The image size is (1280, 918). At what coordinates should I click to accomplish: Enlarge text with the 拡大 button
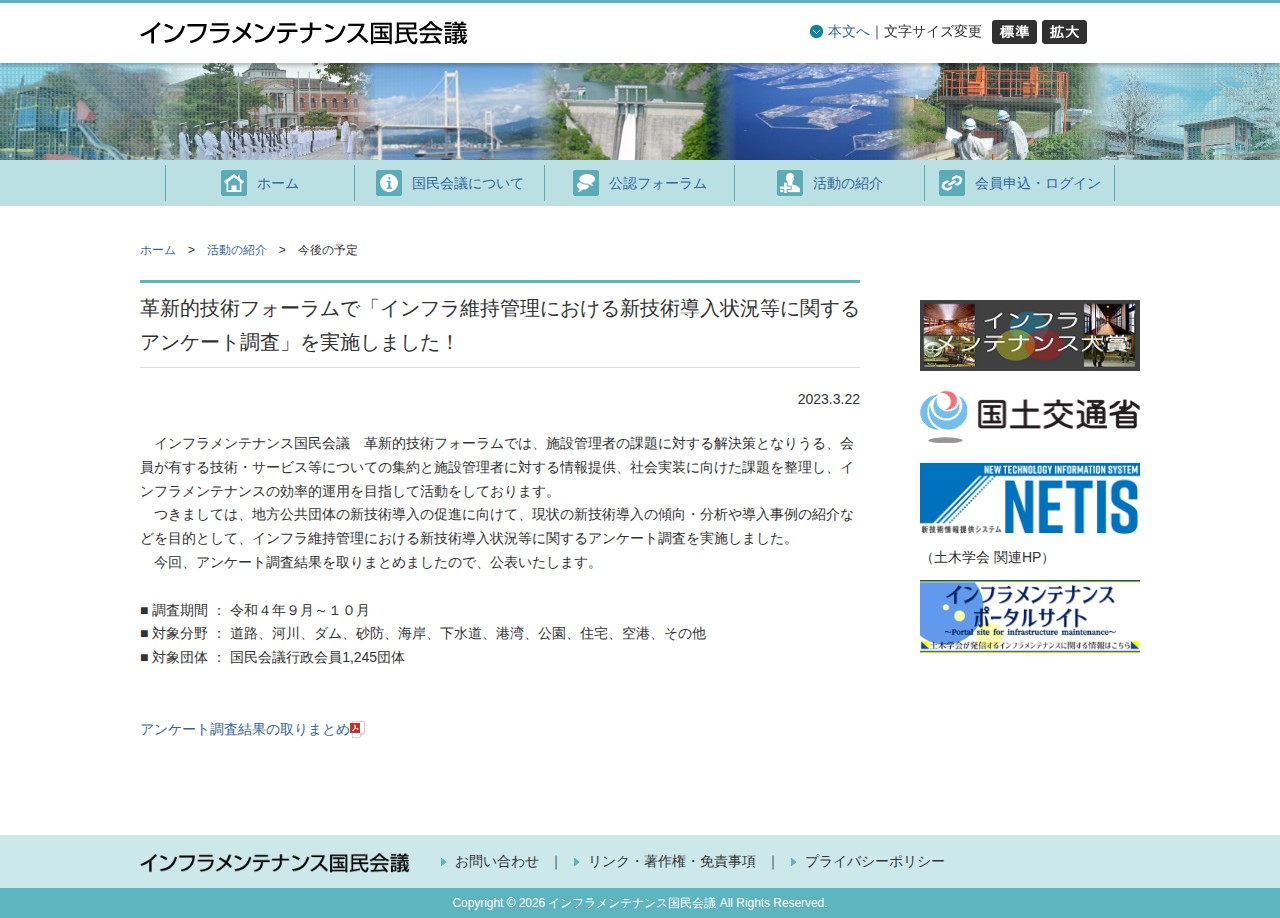[x=1064, y=32]
